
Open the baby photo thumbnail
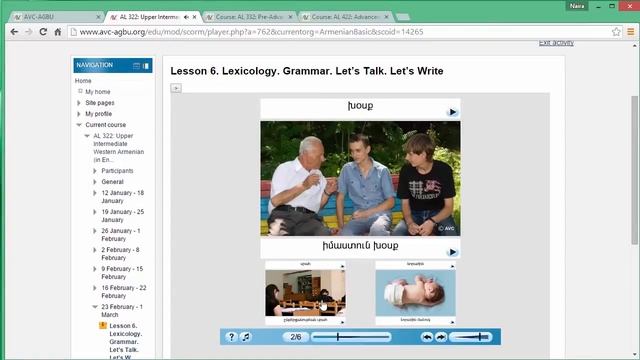[x=416, y=293]
